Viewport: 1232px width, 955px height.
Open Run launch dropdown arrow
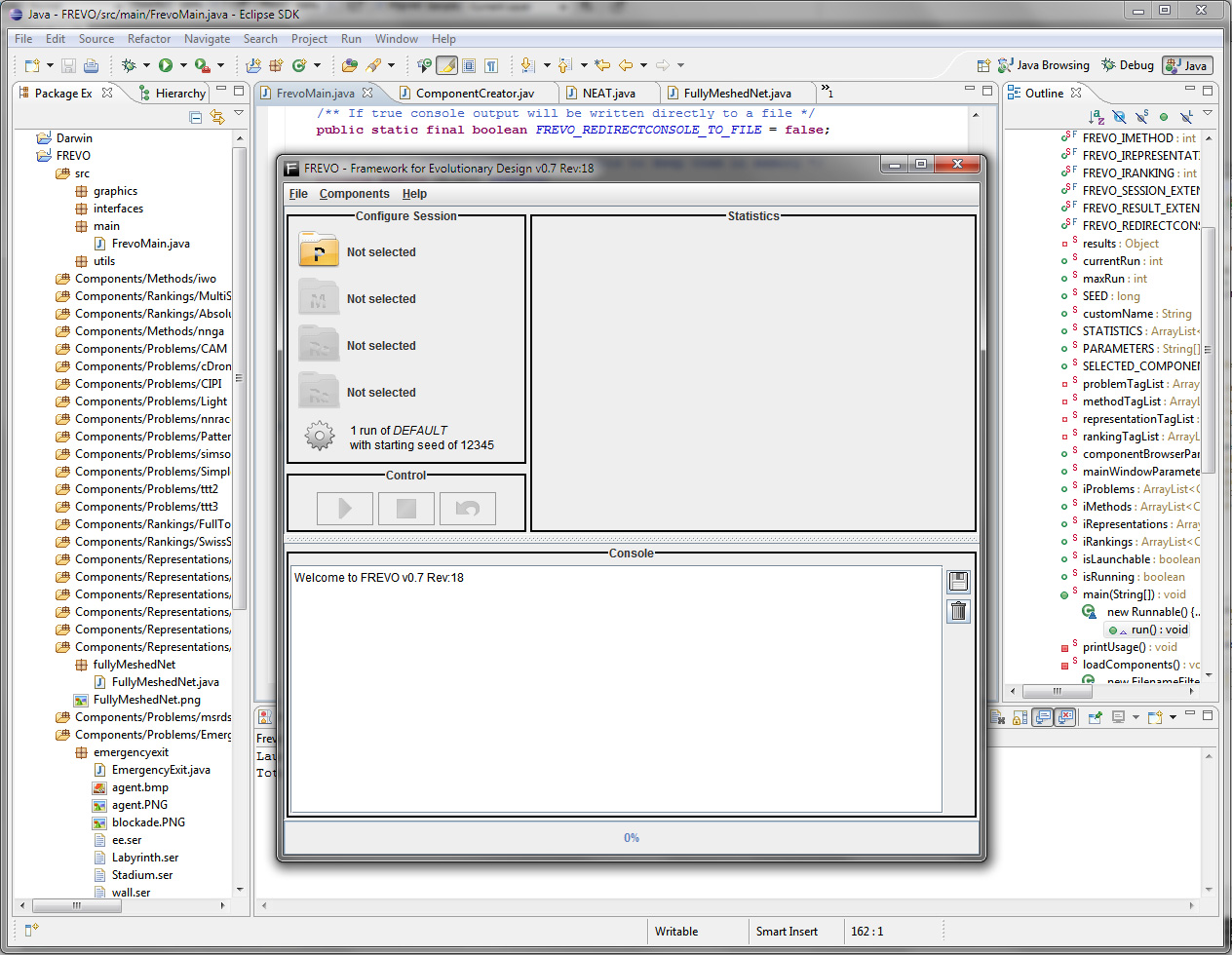point(183,65)
